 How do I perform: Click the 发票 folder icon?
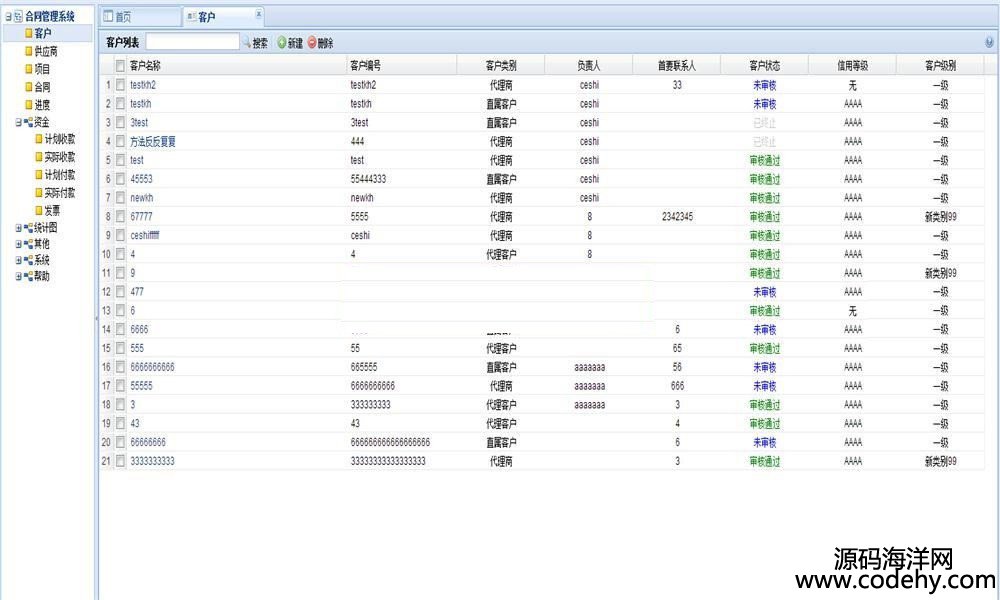point(39,210)
